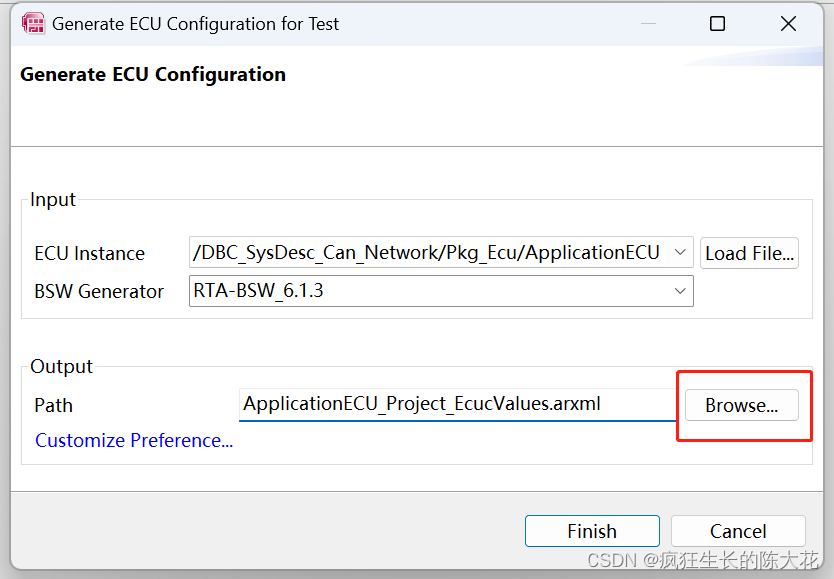
Task: Maximize the dialog window
Action: coord(717,23)
